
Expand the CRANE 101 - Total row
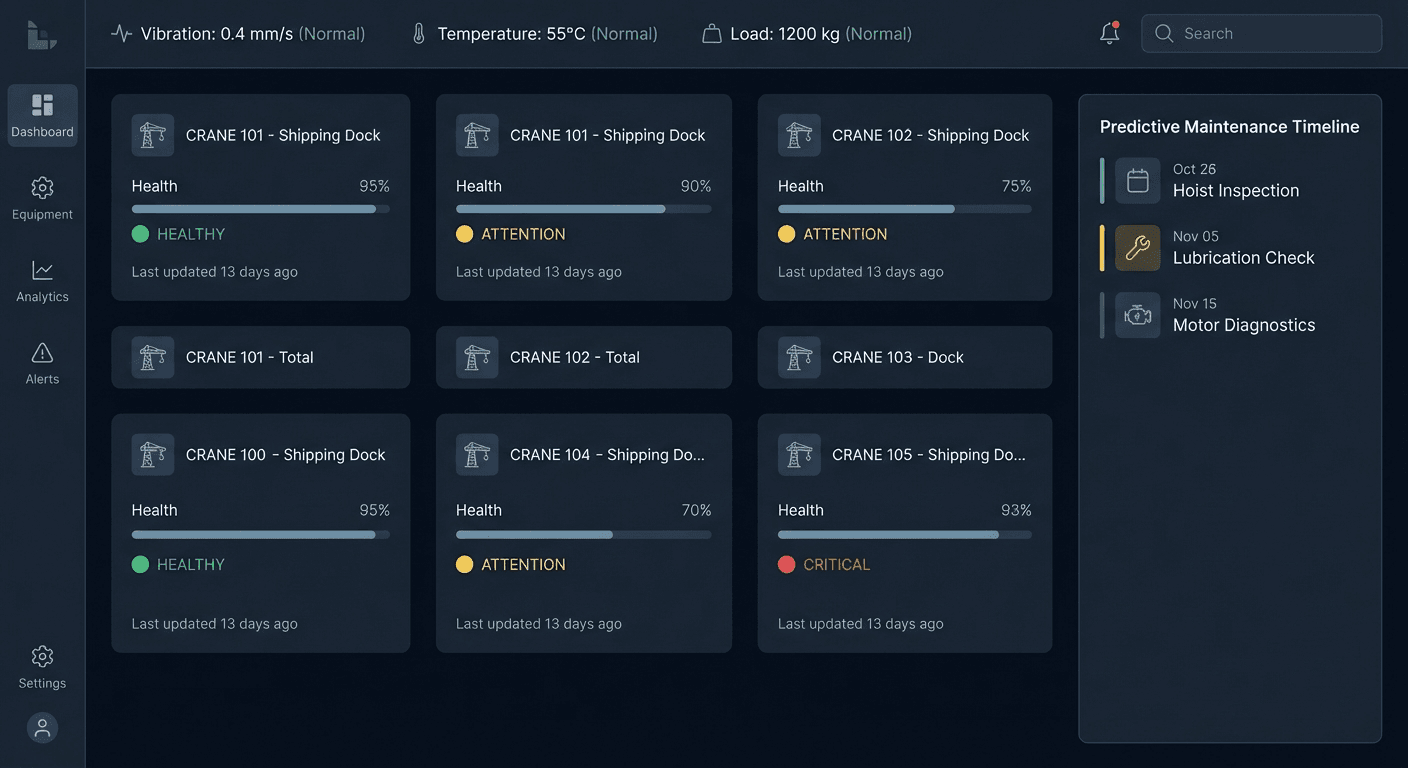(x=260, y=357)
